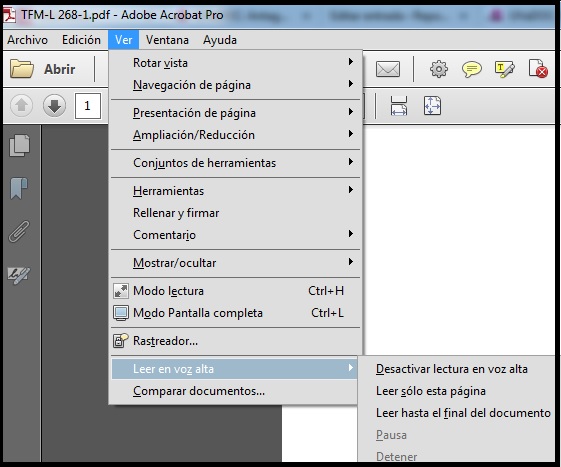Click the fit one full page icon
561x467 pixels.
pos(433,106)
